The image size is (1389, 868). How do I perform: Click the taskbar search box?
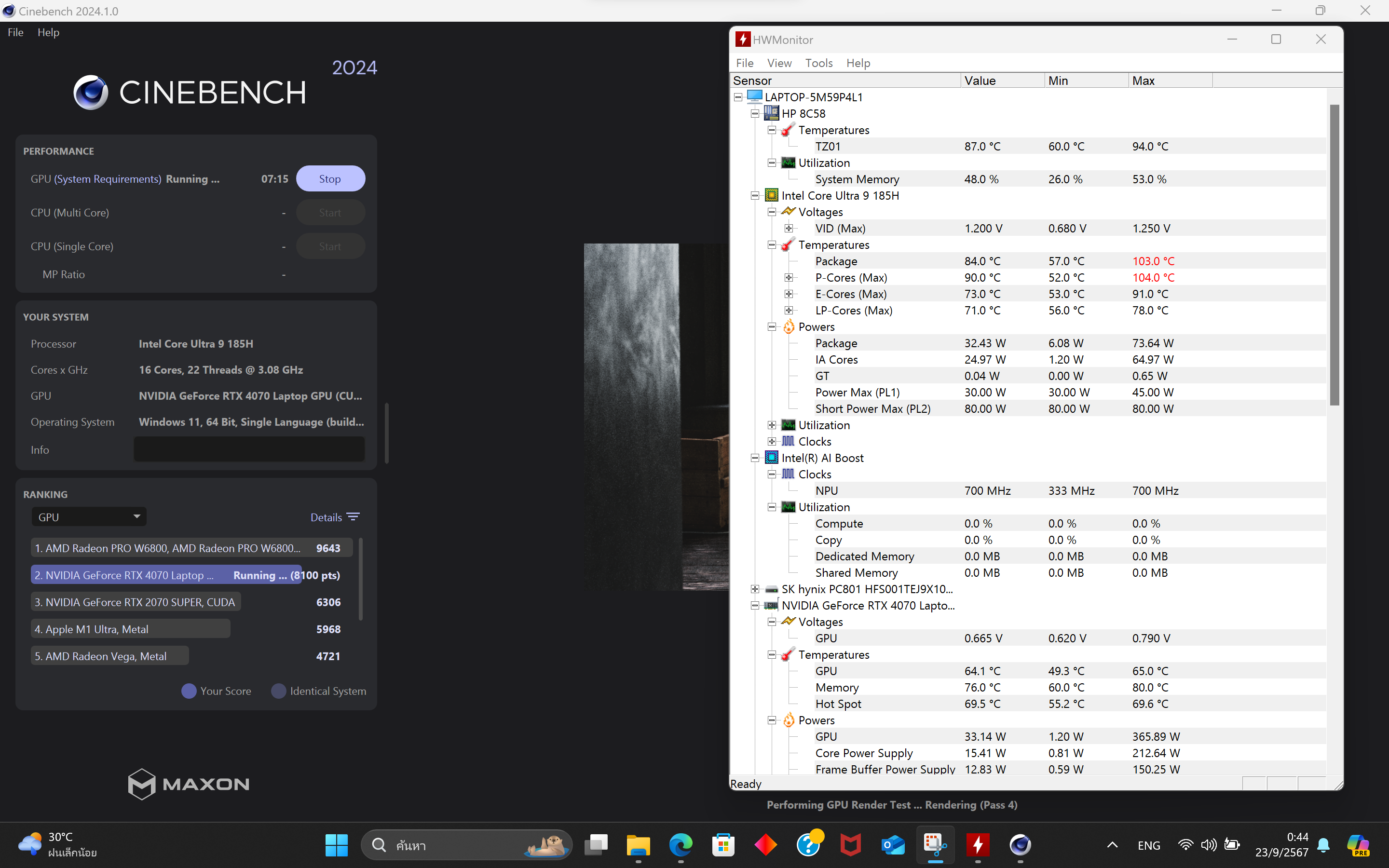click(x=466, y=845)
